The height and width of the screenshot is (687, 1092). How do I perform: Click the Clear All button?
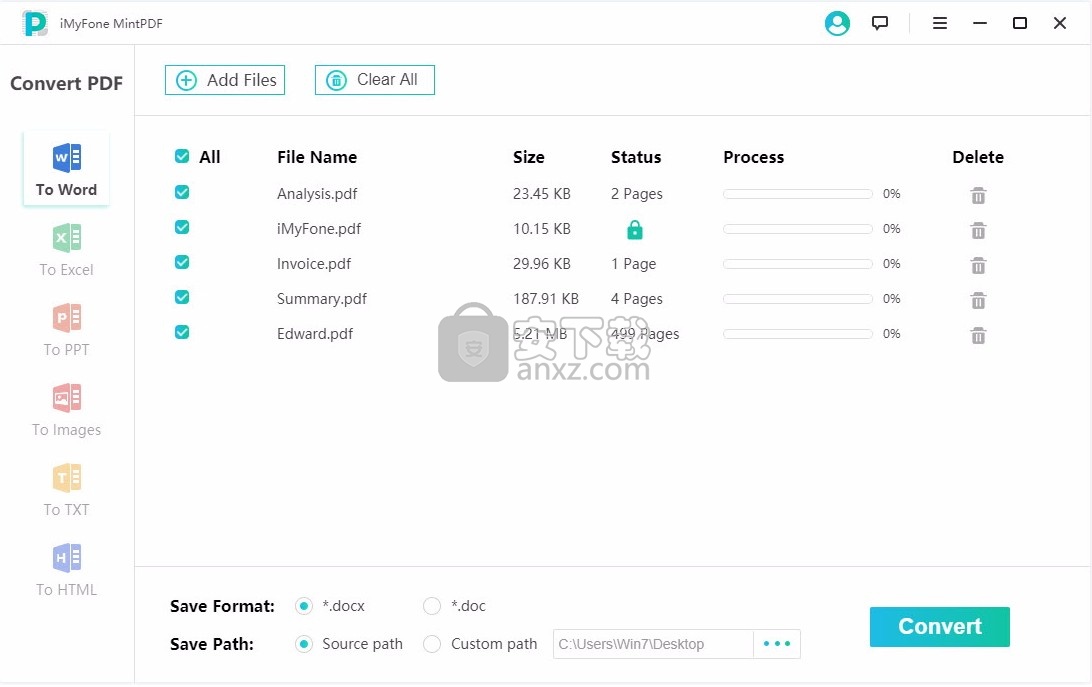point(375,80)
